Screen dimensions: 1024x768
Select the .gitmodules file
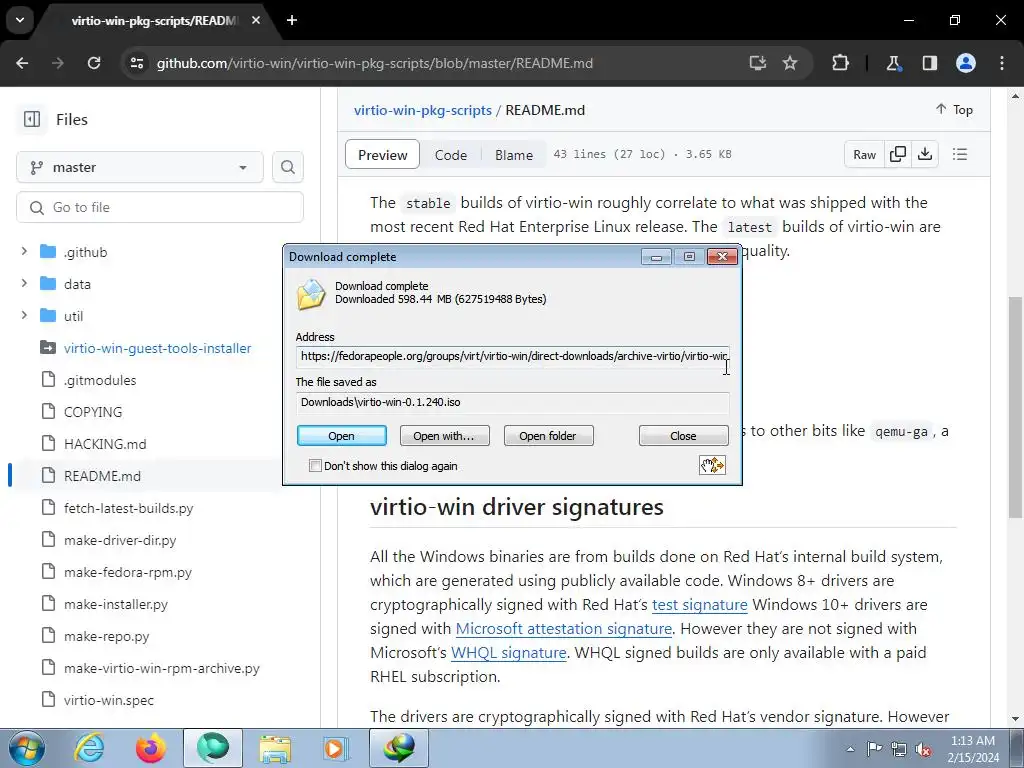click(x=100, y=380)
